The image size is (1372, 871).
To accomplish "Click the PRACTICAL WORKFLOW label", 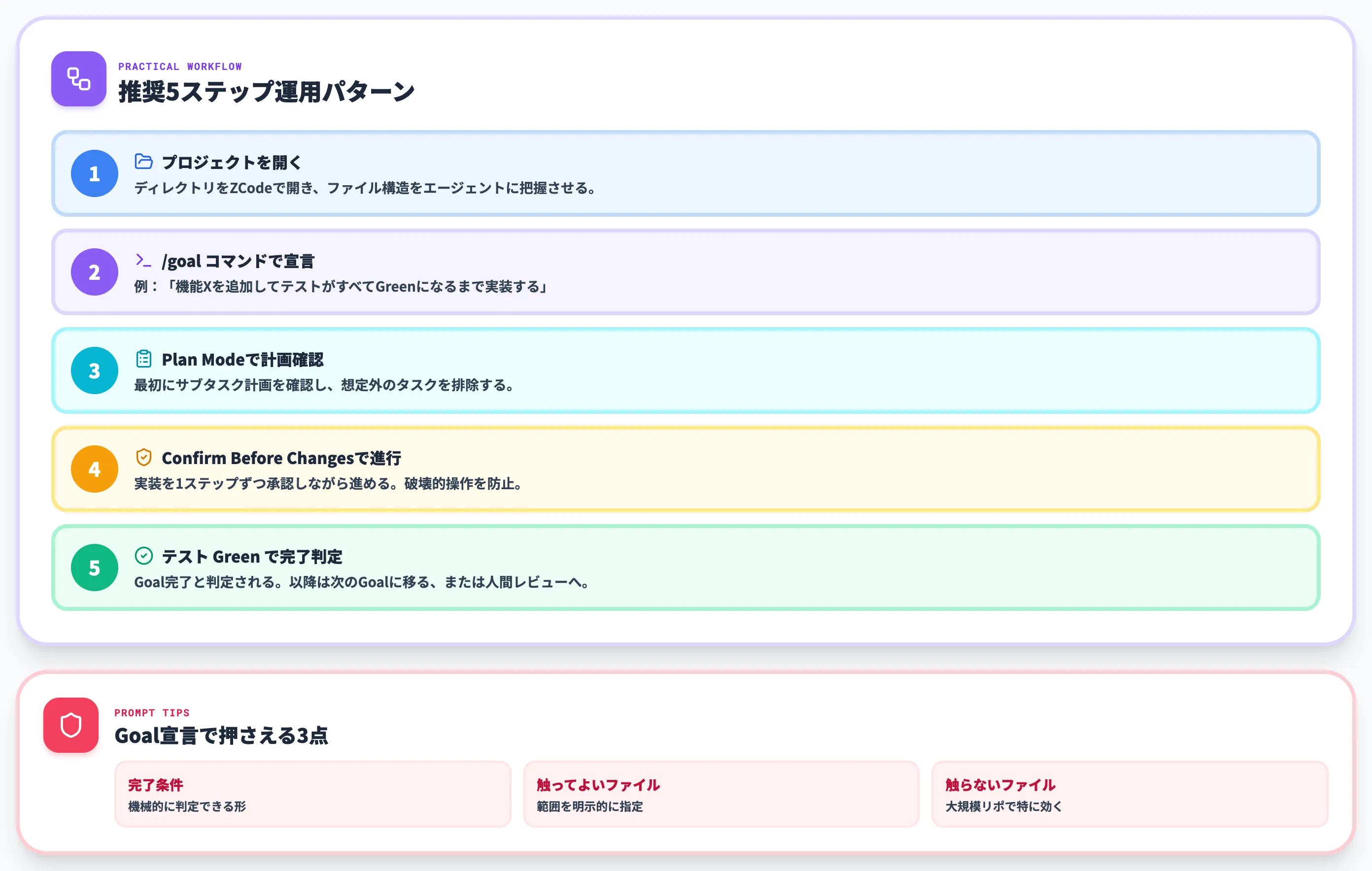I will [180, 67].
